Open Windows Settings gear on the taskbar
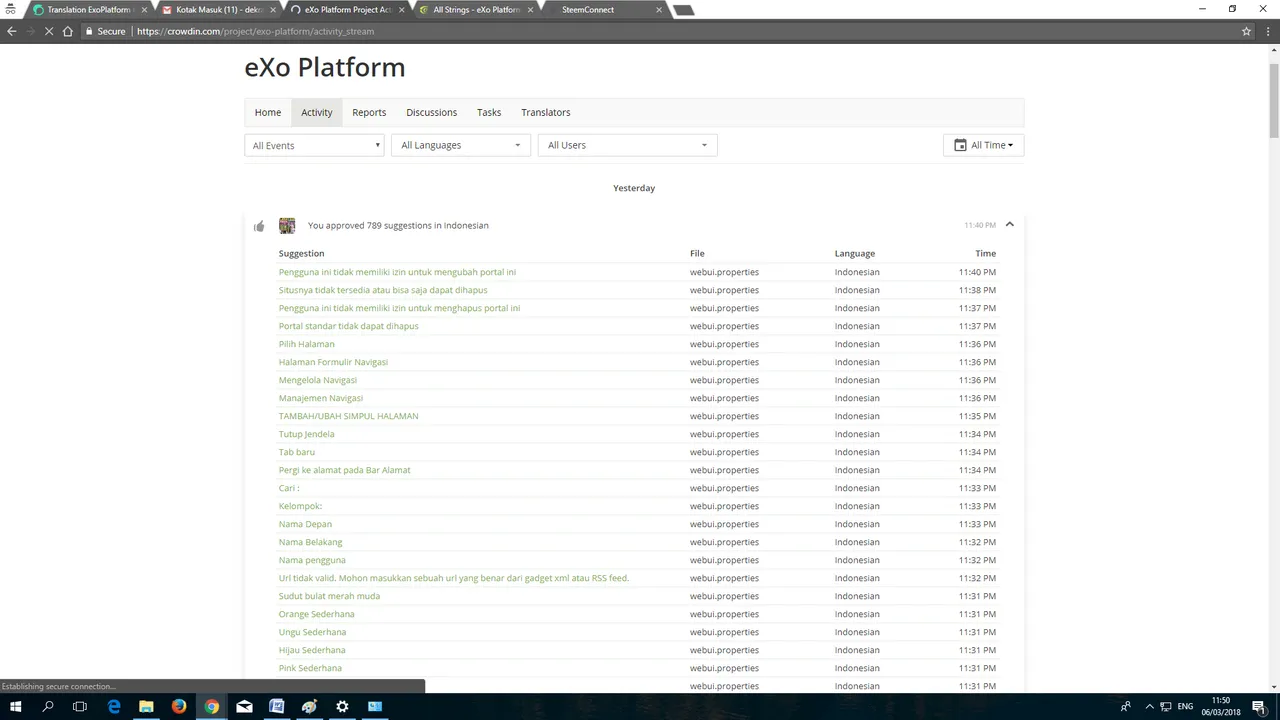1280x720 pixels. tap(342, 706)
